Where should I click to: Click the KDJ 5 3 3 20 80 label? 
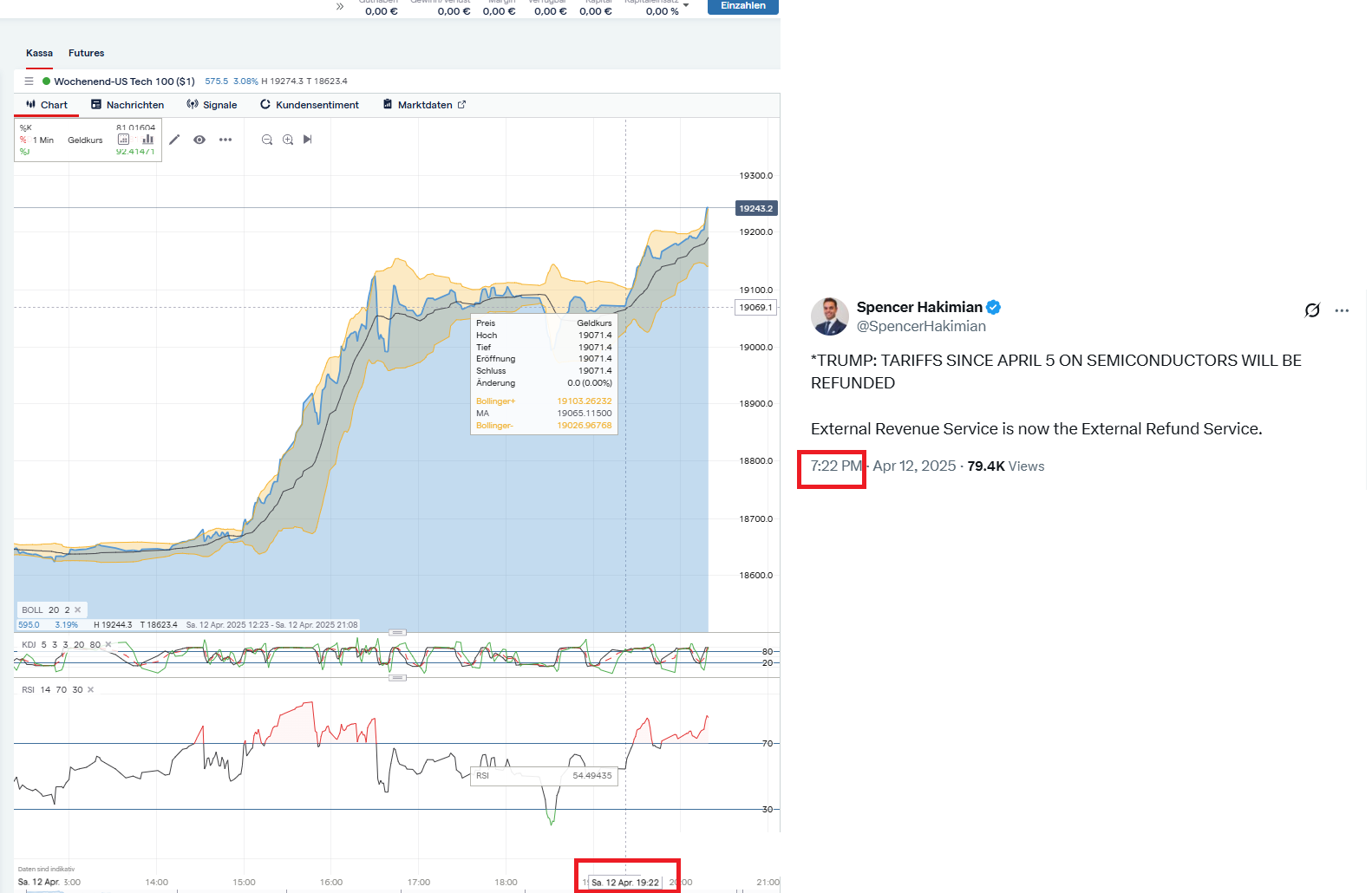coord(61,645)
